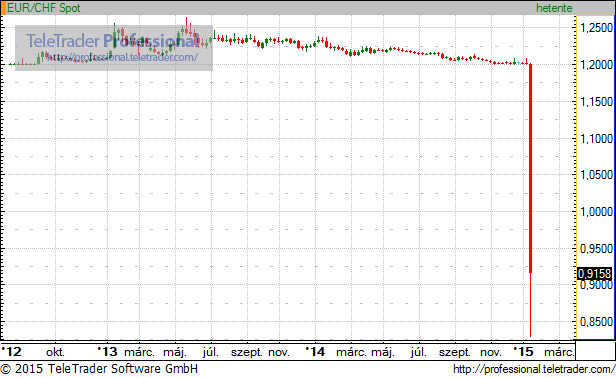Click the '13 year label on time axis
The width and height of the screenshot is (616, 378).
point(108,352)
